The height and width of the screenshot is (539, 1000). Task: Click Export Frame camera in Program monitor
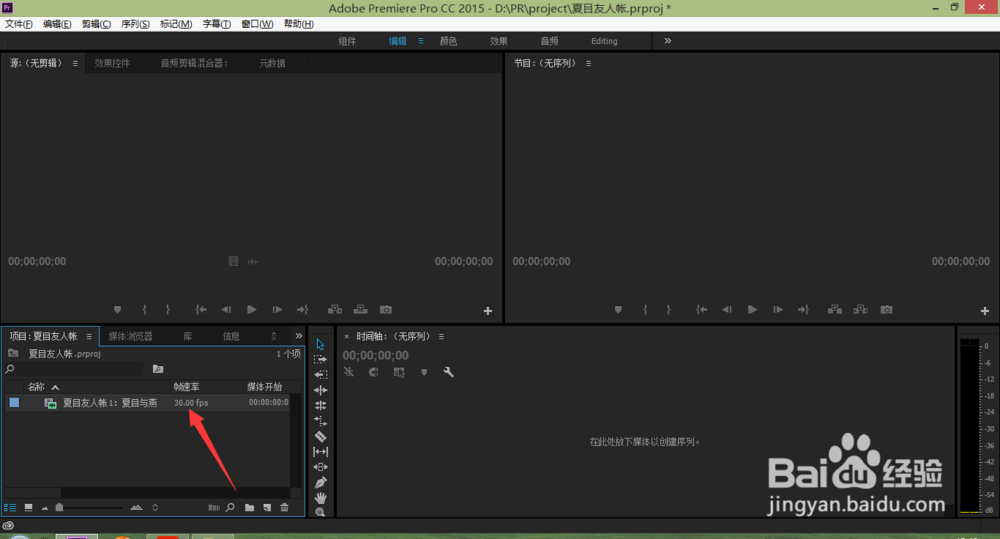click(x=886, y=309)
